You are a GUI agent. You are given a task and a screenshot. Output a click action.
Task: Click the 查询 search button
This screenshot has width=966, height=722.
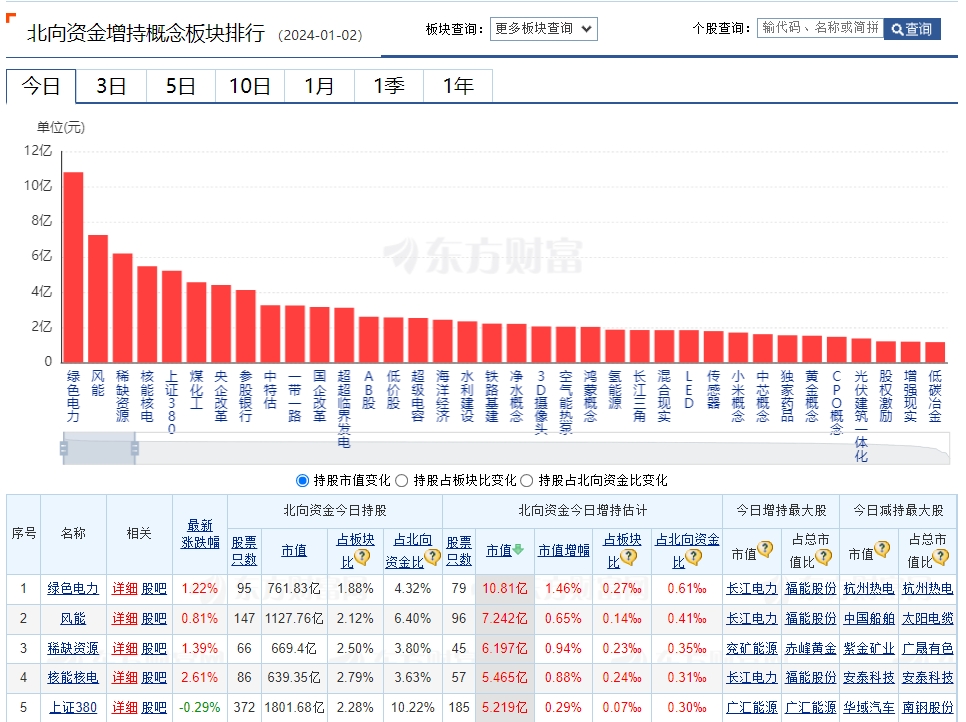coord(912,29)
